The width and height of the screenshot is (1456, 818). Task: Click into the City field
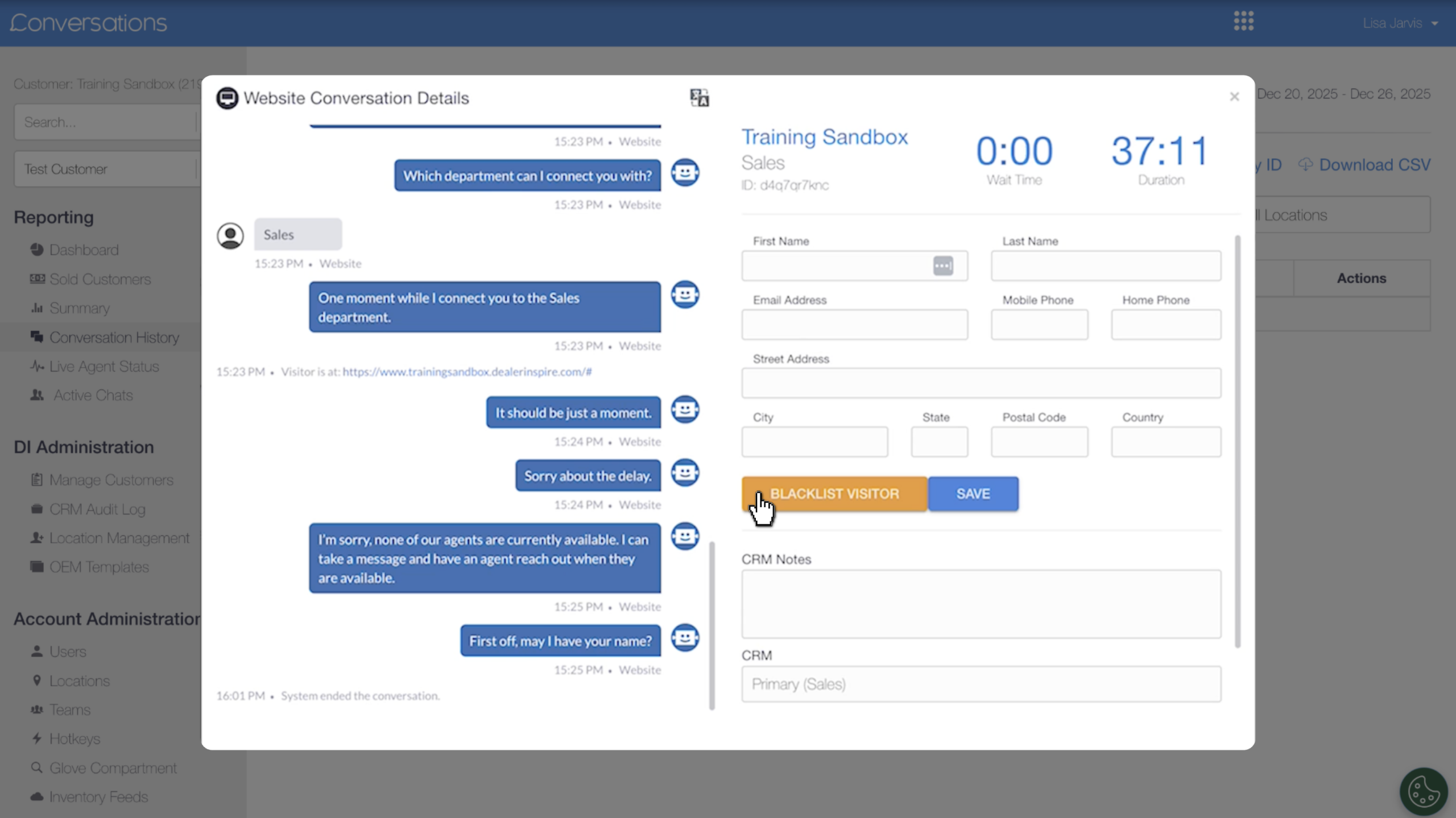[x=814, y=442]
